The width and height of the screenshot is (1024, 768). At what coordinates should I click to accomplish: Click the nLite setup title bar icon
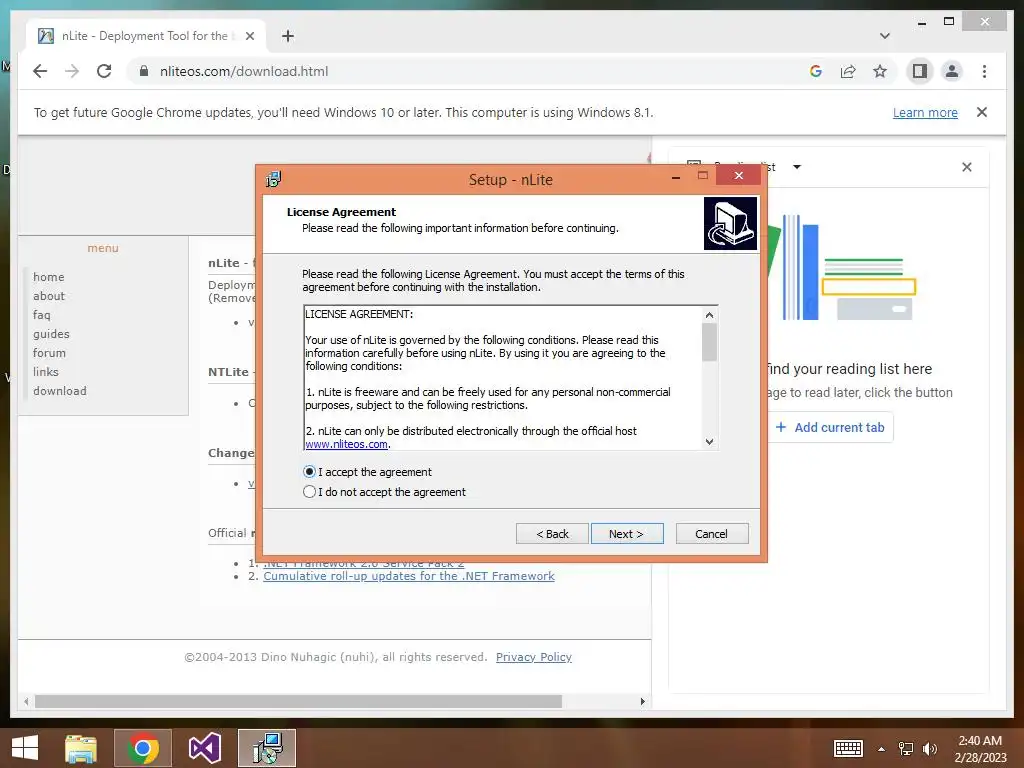coord(274,179)
